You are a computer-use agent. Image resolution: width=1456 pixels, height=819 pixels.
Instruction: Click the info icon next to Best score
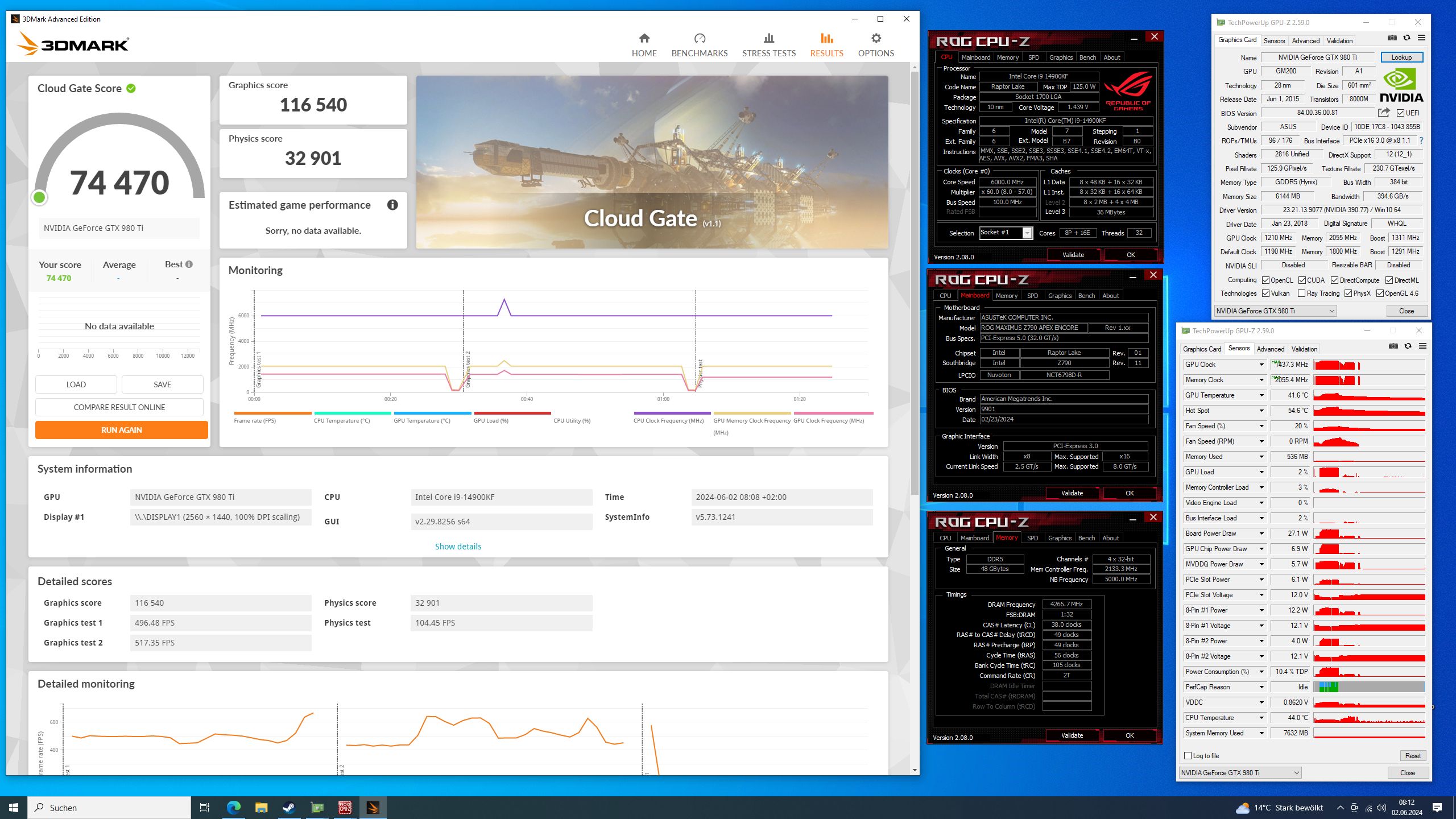pyautogui.click(x=189, y=264)
